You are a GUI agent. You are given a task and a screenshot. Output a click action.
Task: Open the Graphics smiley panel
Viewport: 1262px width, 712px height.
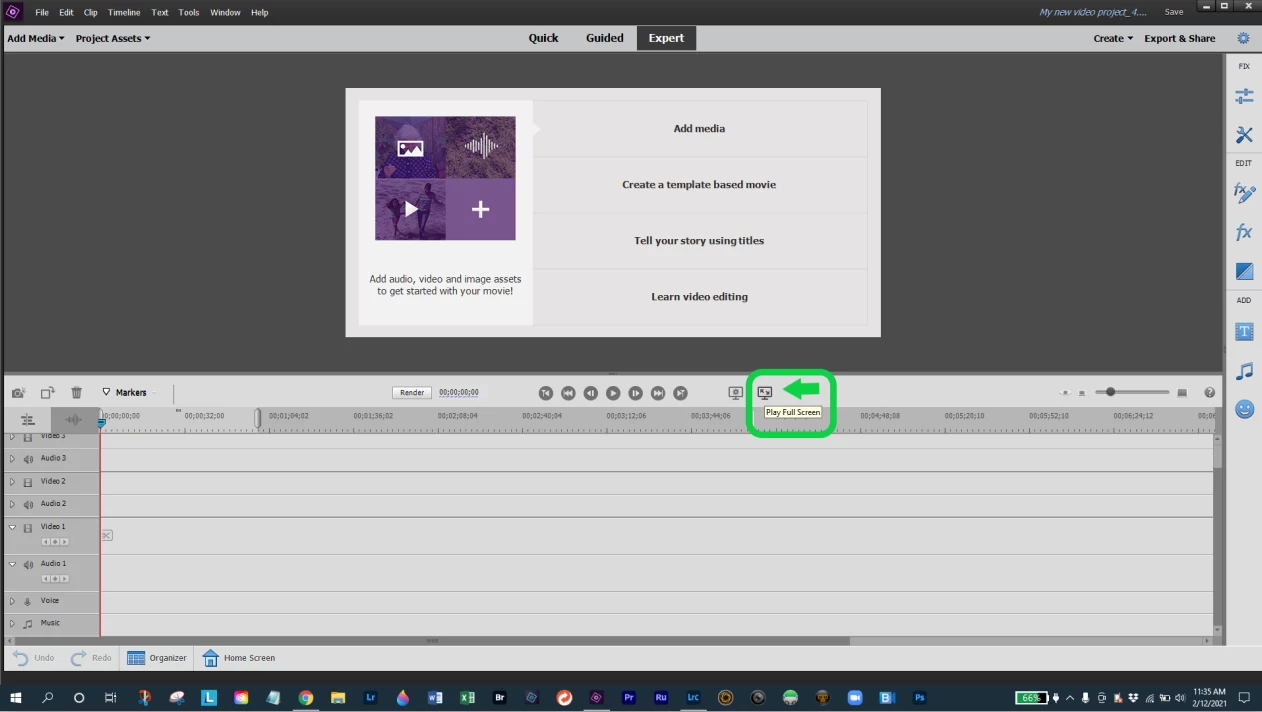pos(1244,409)
